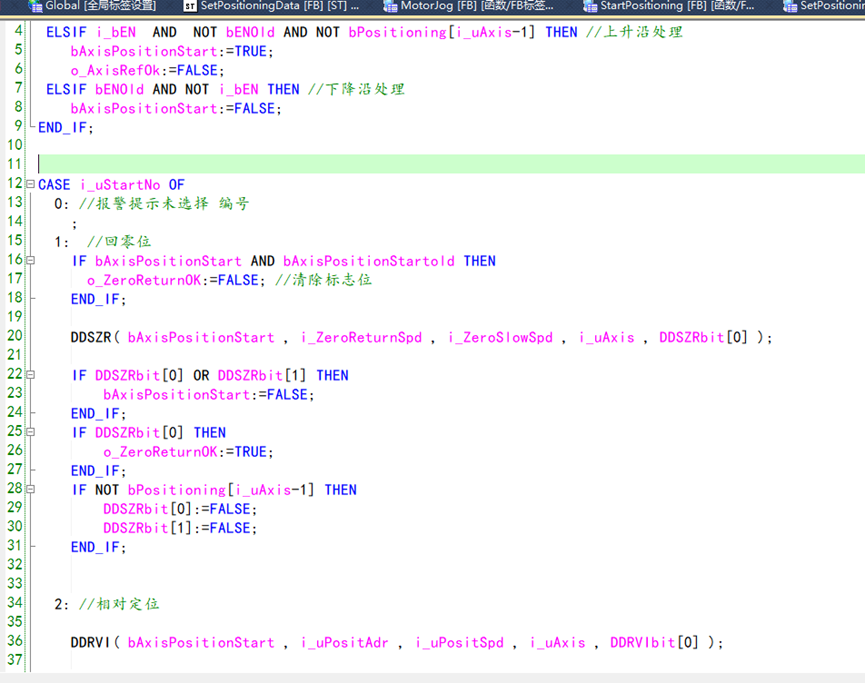Collapse the IF block at line 22
Viewport: 865px width, 683px height.
click(x=31, y=375)
